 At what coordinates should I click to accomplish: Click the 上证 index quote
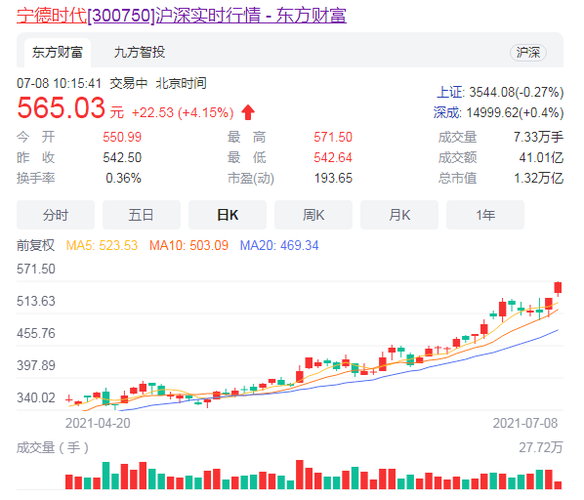(x=500, y=92)
